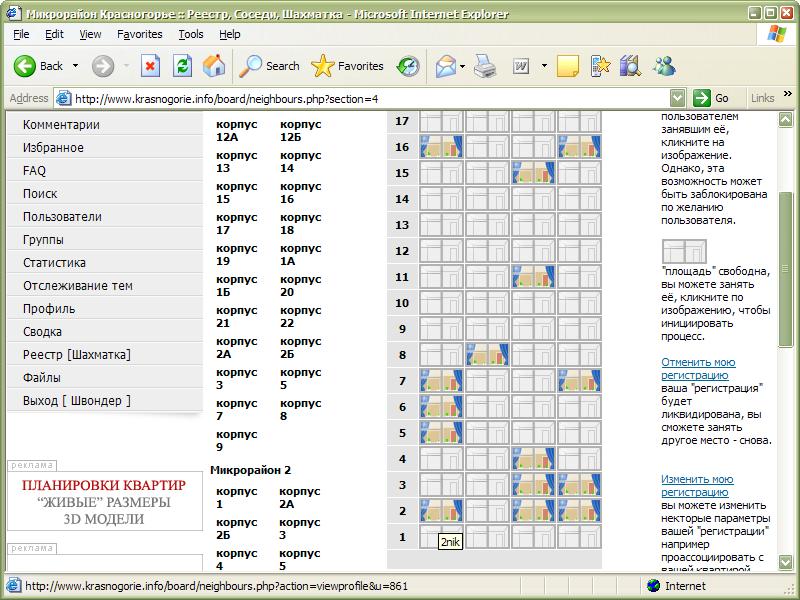Expand the Address bar dropdown list
Image resolution: width=800 pixels, height=600 pixels.
click(677, 98)
